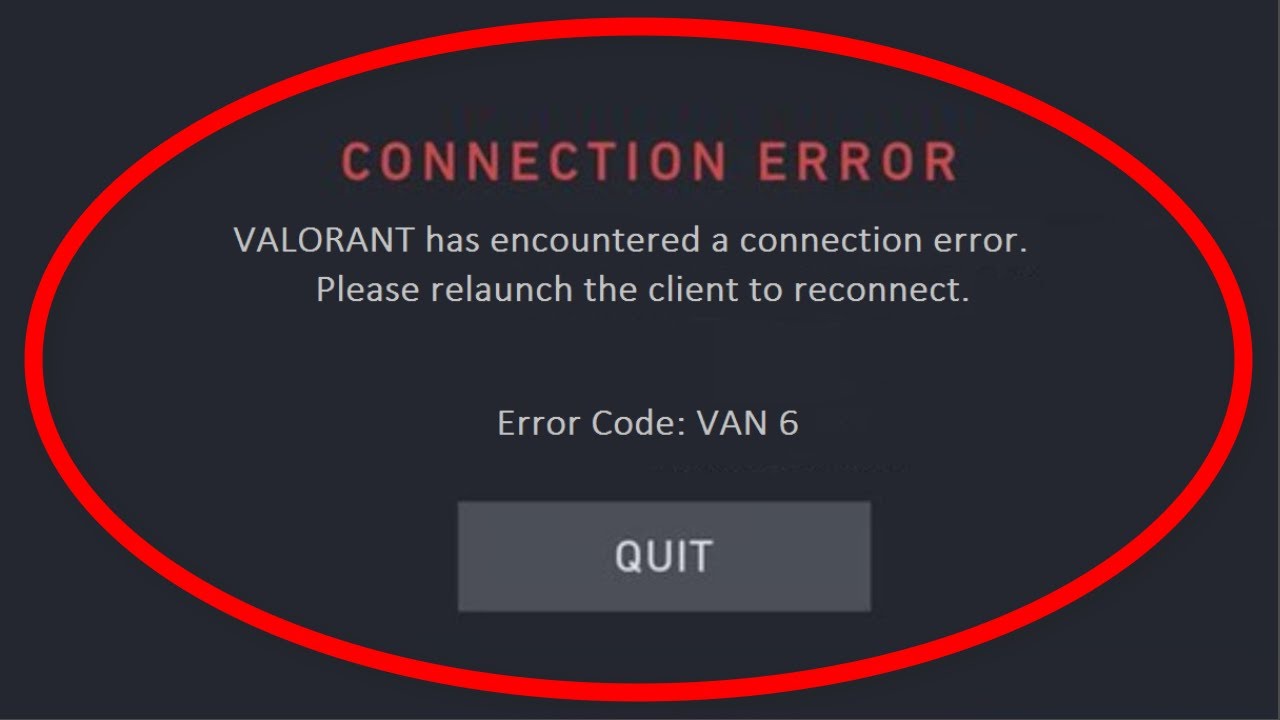
Task: Click 'VAN 6' in the error code
Action: click(748, 423)
